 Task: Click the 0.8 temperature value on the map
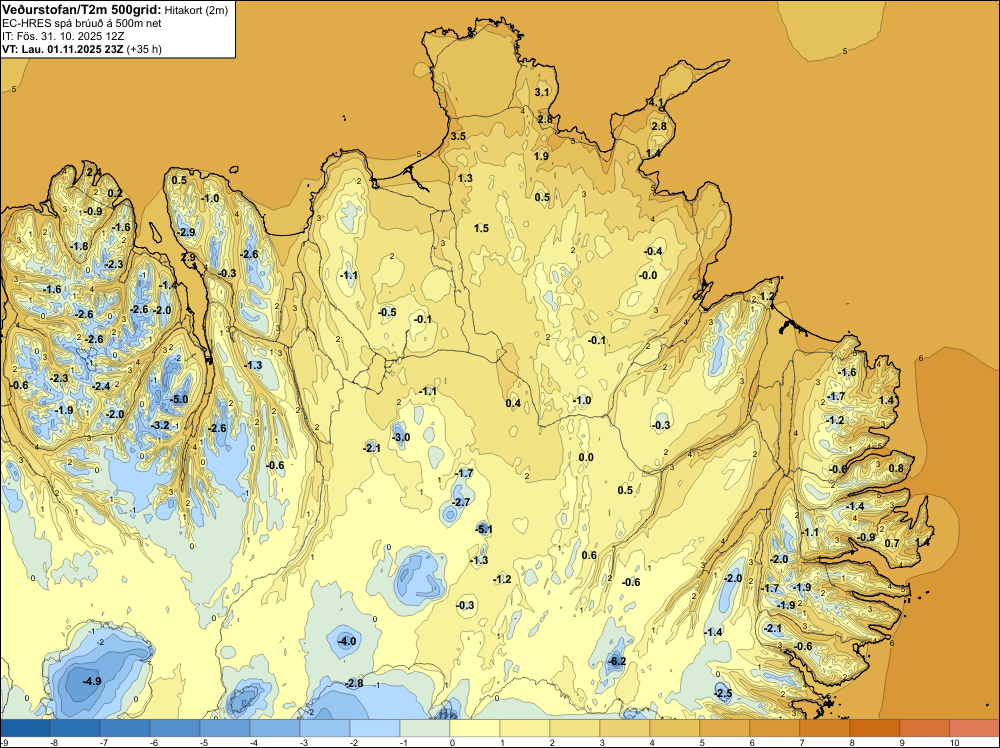896,468
